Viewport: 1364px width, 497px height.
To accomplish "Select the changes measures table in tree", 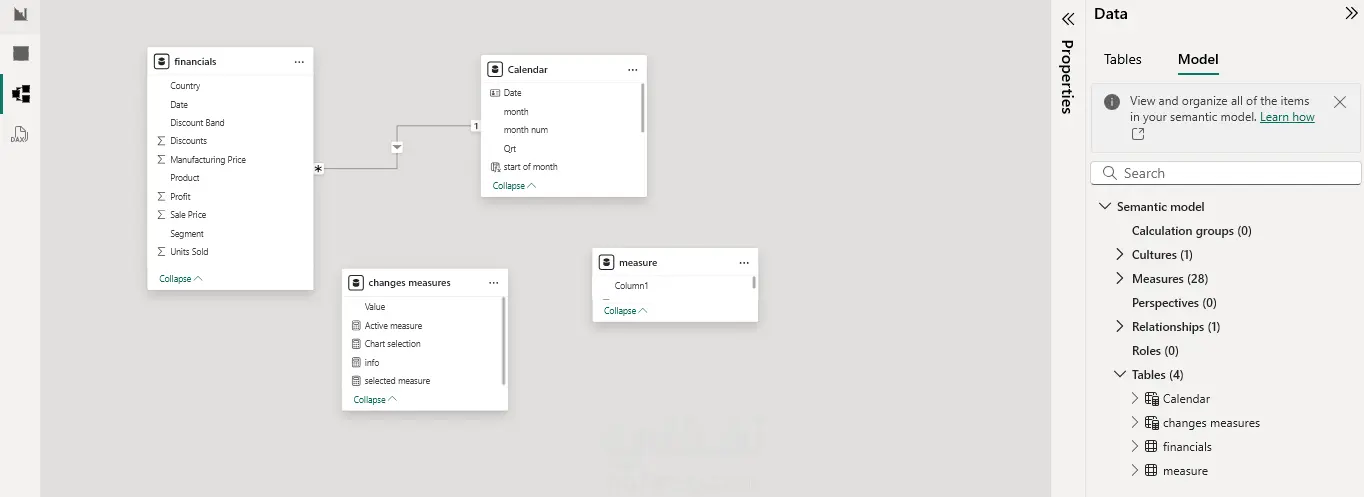I will coord(1211,423).
